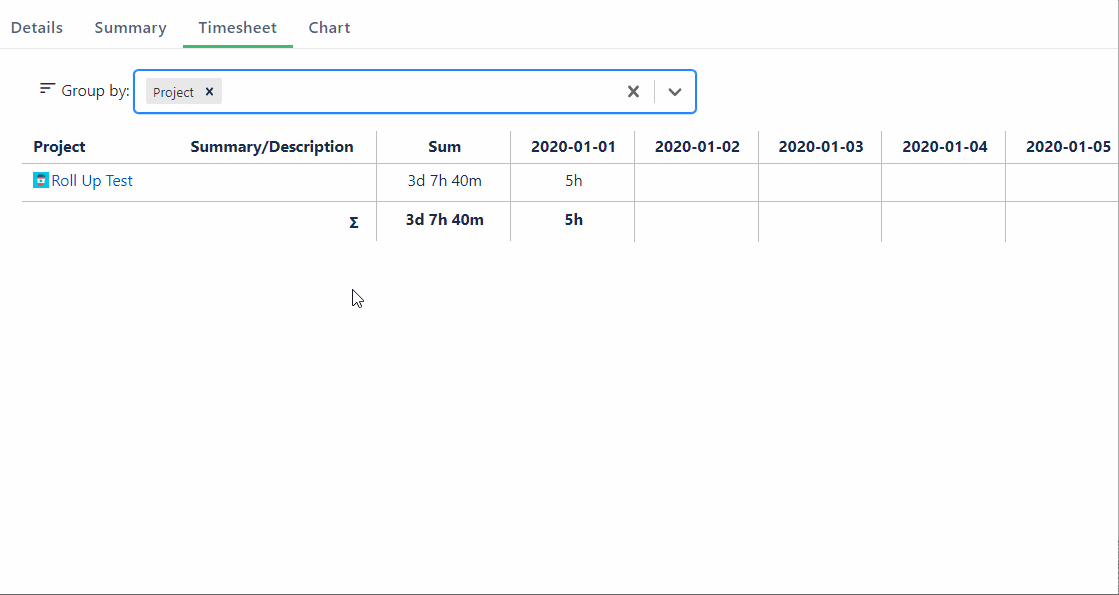
Task: Click the X inside the Project chip
Action: coord(209,91)
